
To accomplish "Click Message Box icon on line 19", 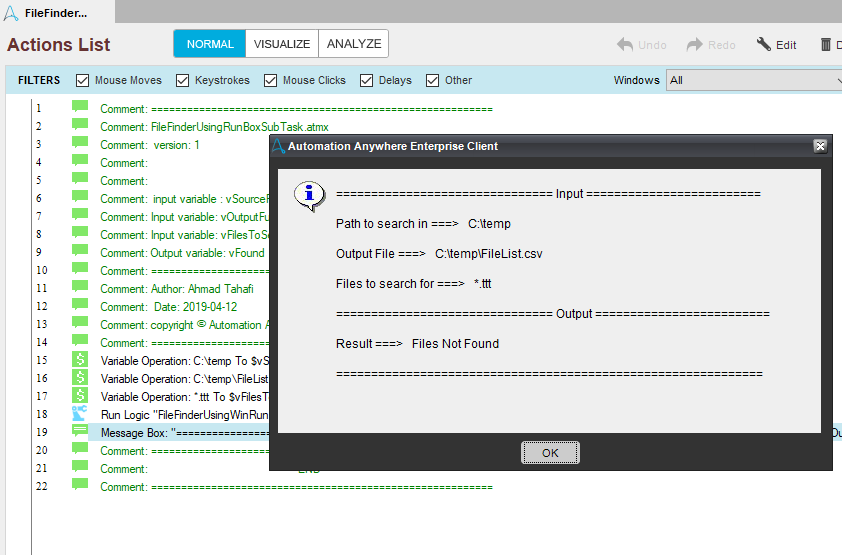I will coord(80,430).
